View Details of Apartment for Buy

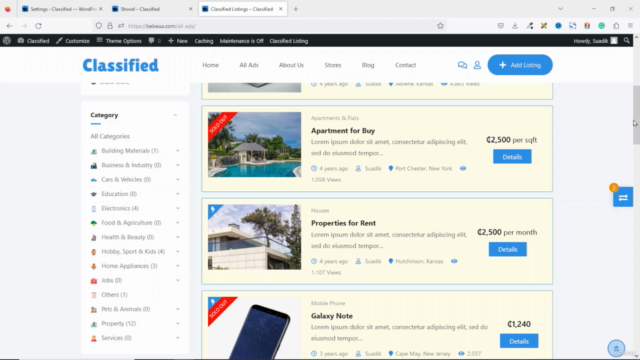pyautogui.click(x=512, y=157)
